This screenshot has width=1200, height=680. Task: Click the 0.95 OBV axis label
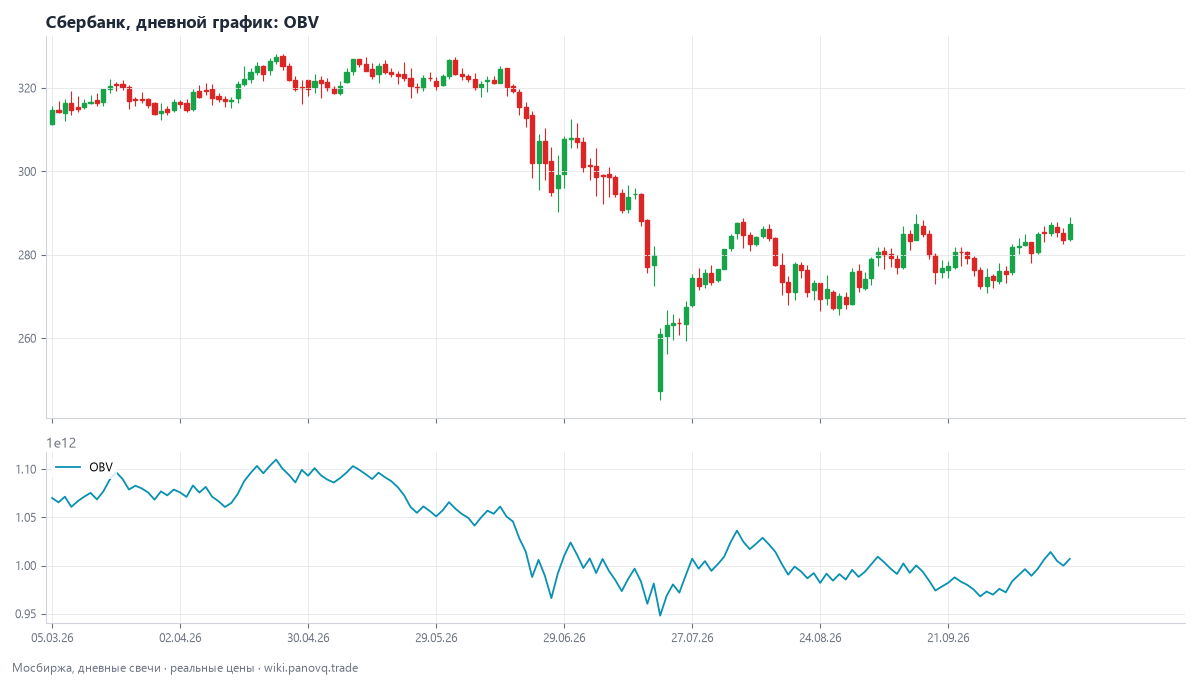point(27,614)
